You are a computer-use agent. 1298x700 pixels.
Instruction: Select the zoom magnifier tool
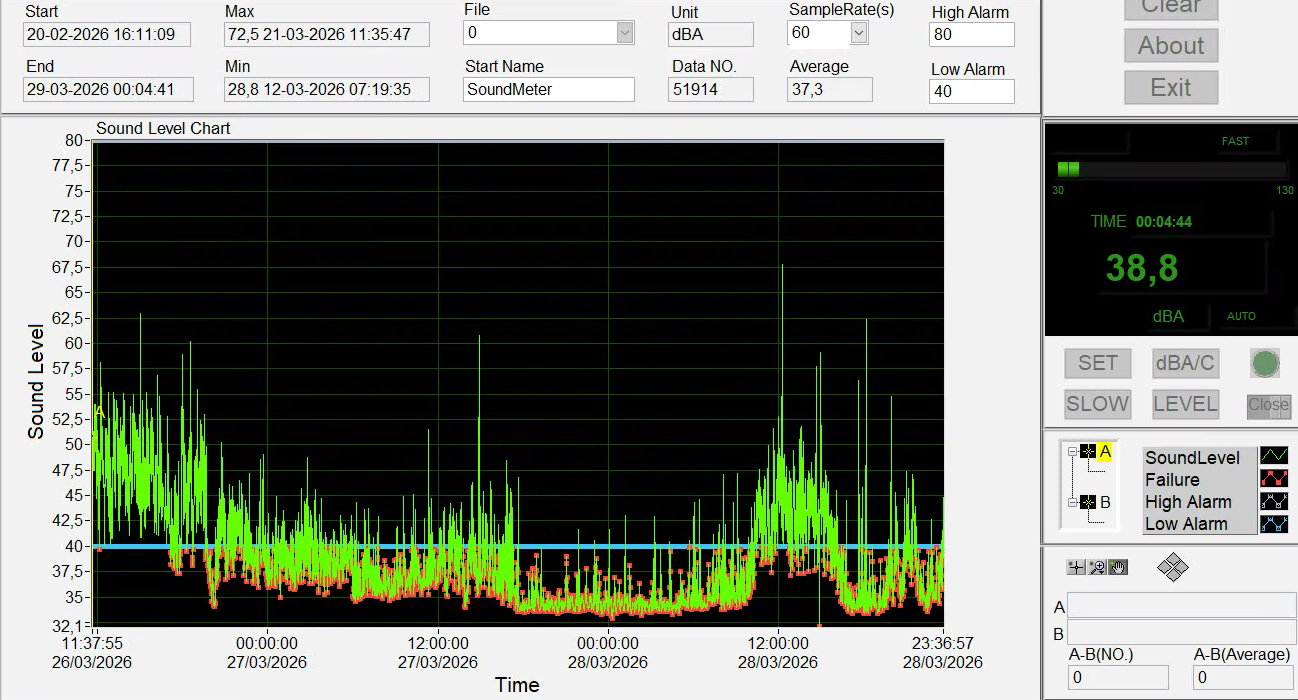[x=1097, y=567]
